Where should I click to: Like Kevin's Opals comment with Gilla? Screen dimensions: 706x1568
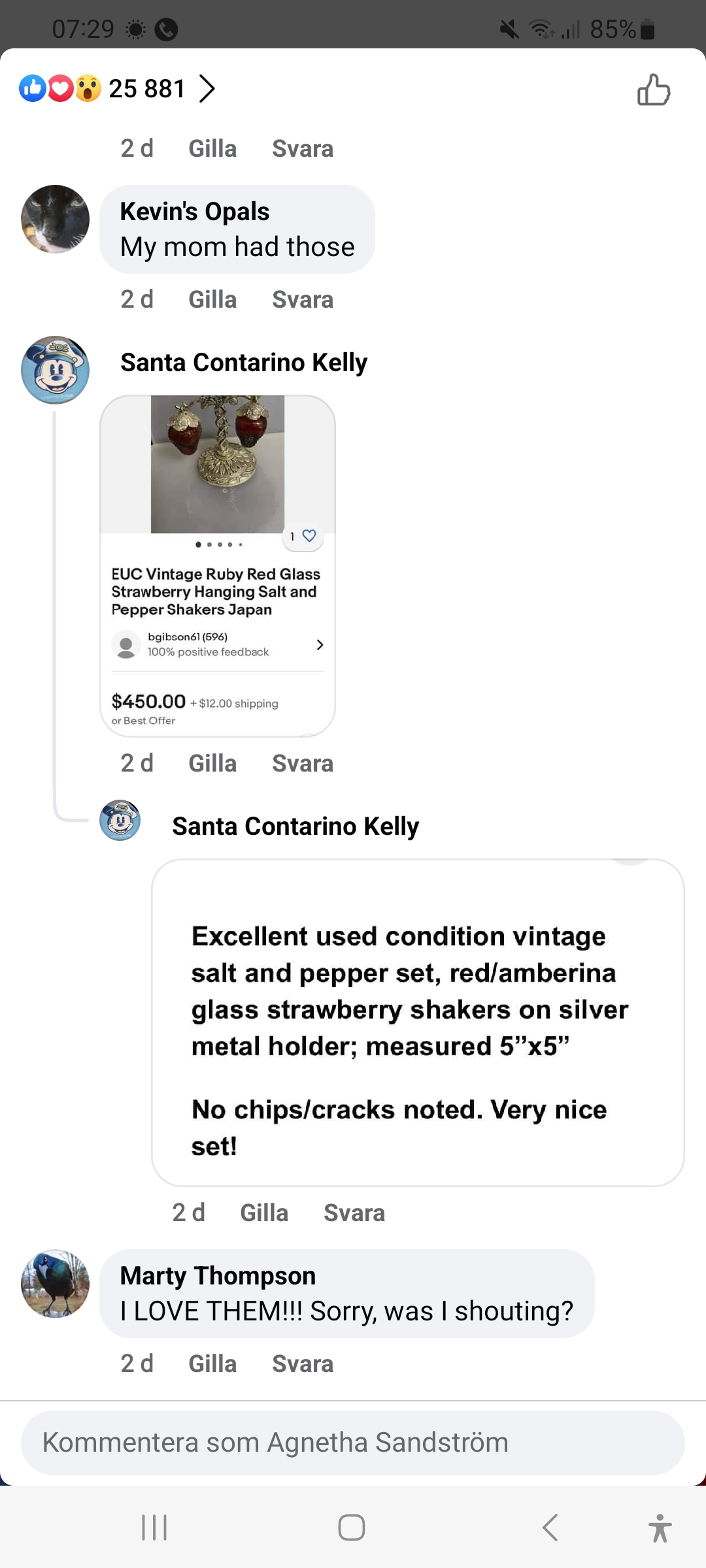tap(212, 300)
